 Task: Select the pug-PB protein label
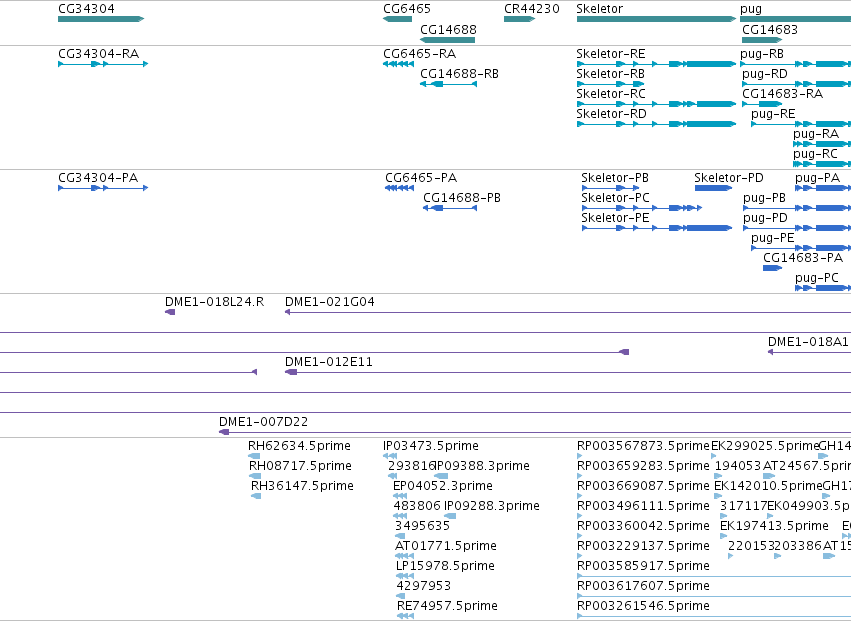click(x=765, y=198)
